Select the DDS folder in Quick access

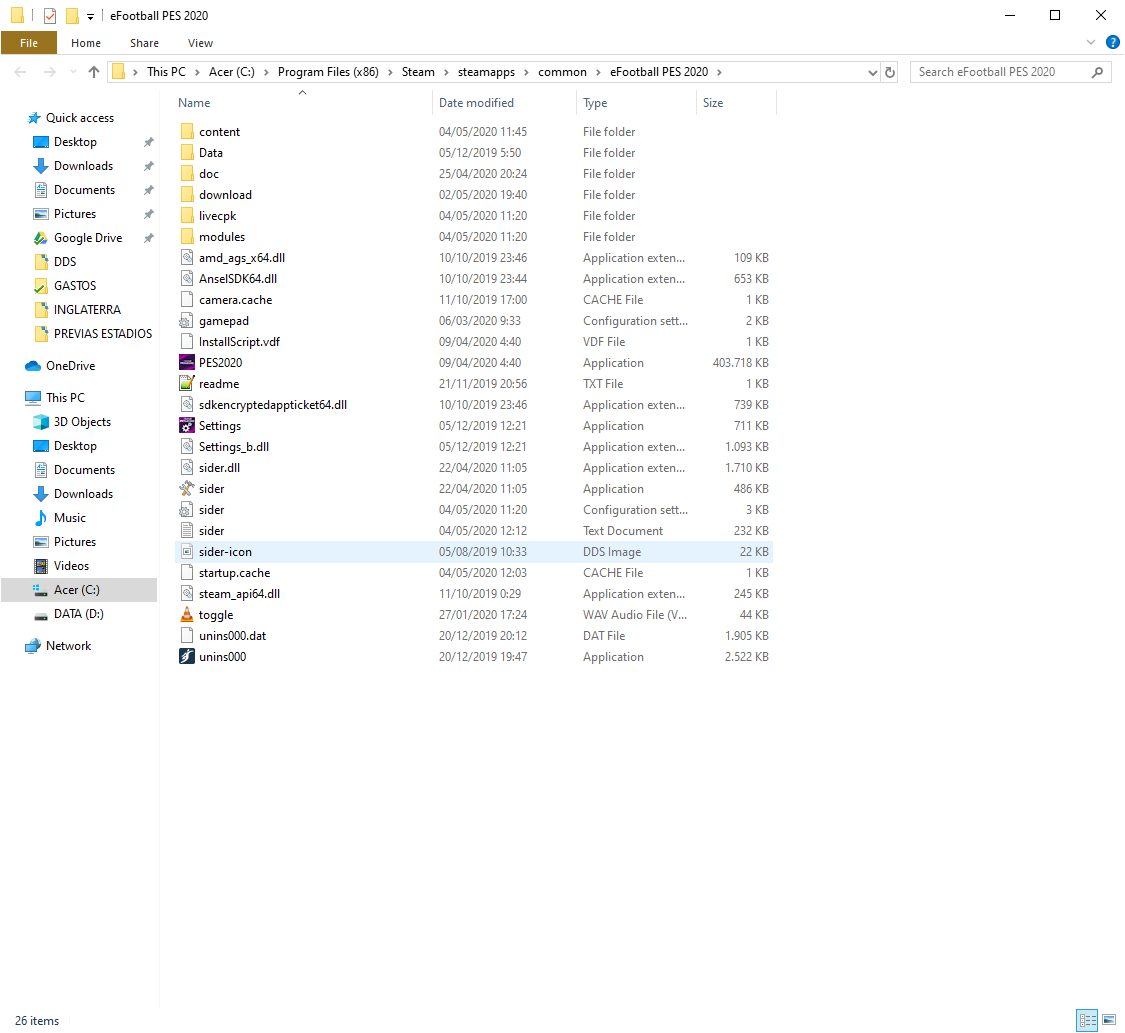(x=65, y=262)
